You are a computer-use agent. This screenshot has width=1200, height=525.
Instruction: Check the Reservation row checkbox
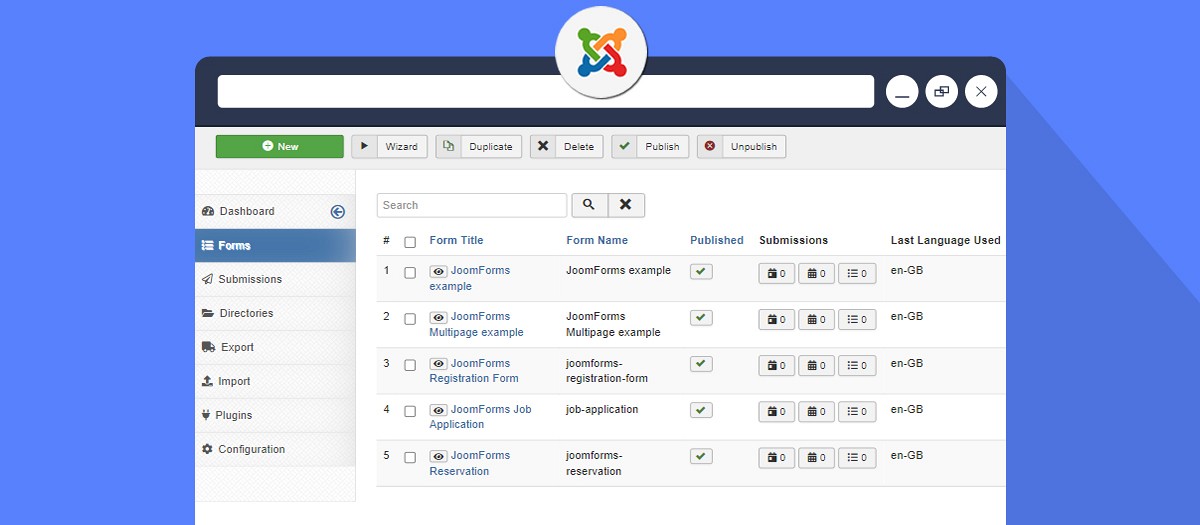pyautogui.click(x=410, y=457)
